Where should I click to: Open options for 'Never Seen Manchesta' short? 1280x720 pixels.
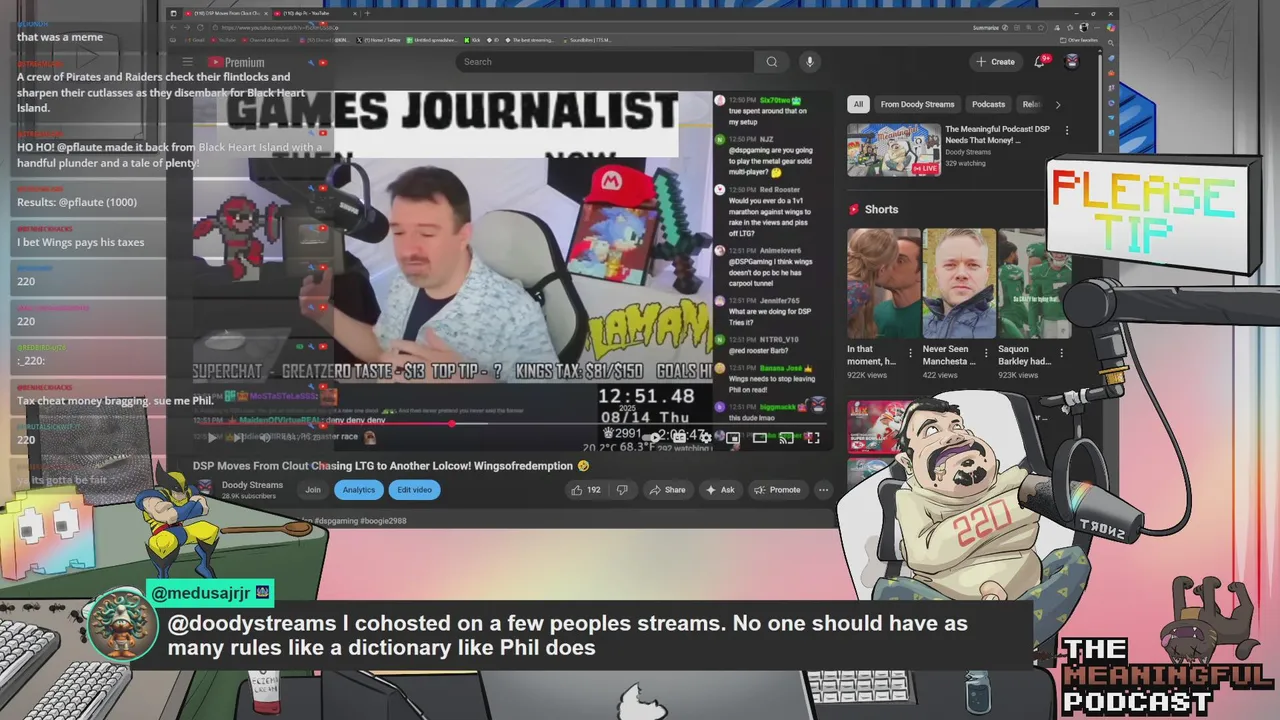click(986, 353)
